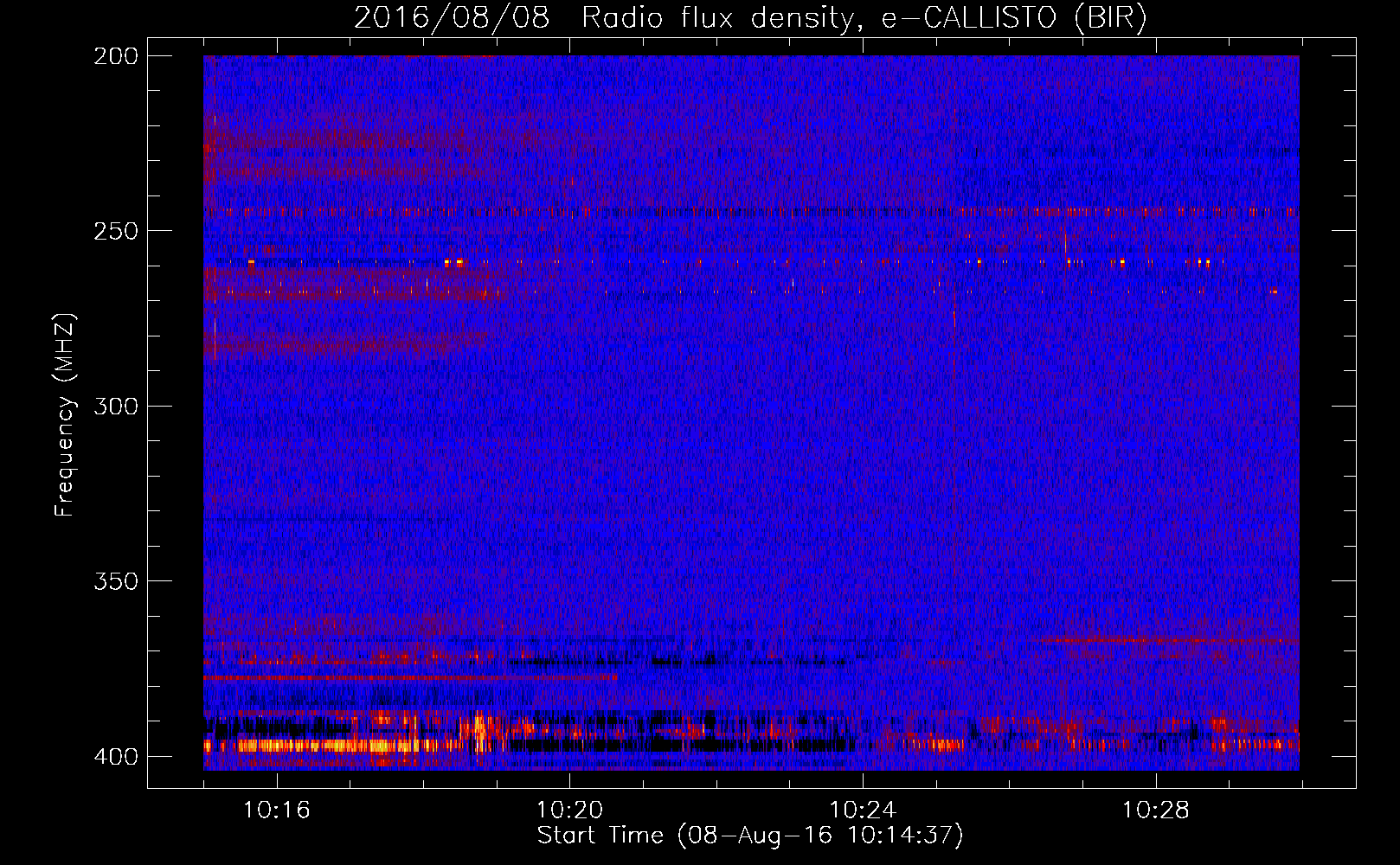Click the 10:16 time tick label
This screenshot has width=1400, height=865.
click(276, 811)
